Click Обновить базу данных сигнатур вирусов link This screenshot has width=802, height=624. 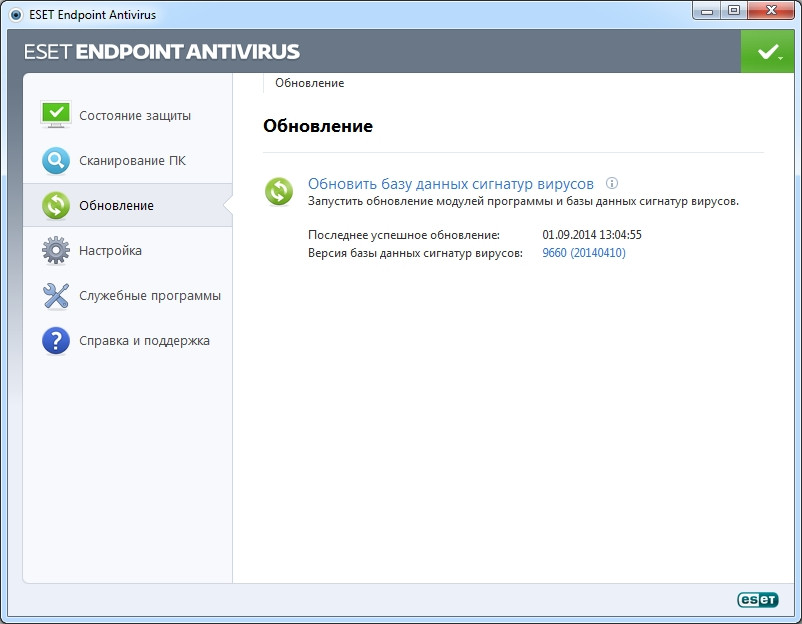451,184
